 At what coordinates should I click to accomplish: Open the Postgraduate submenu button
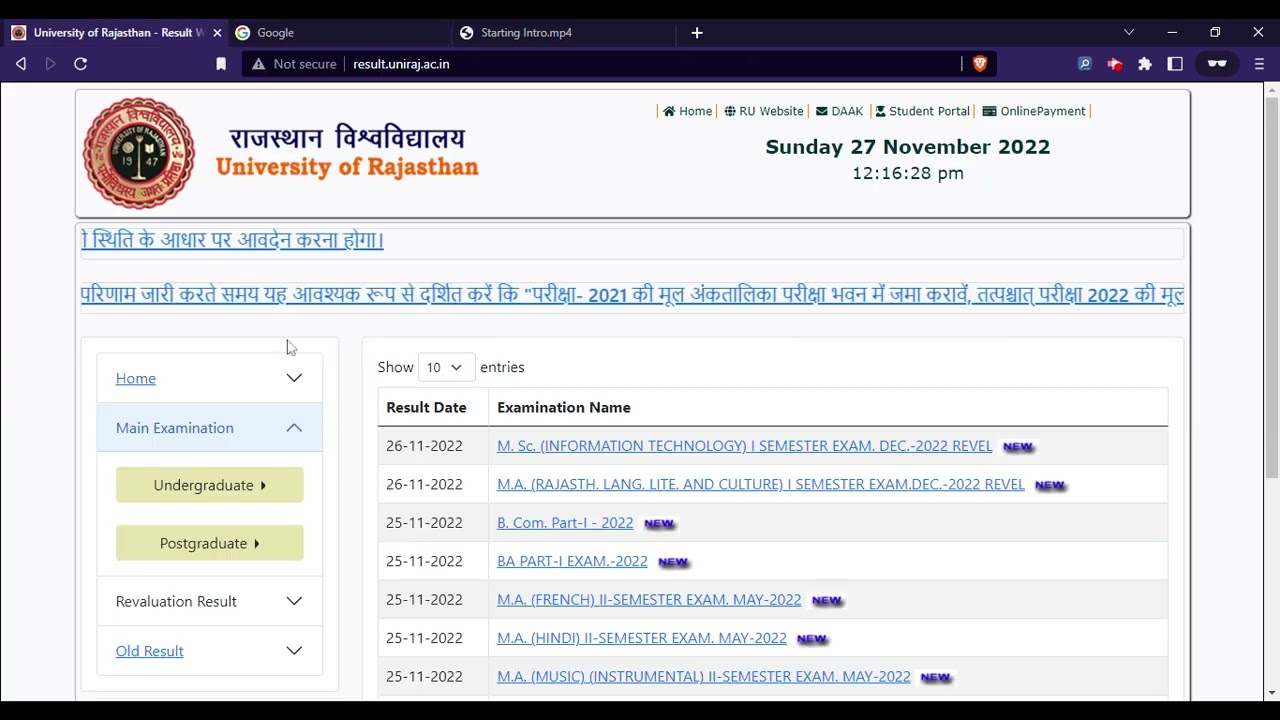(x=210, y=543)
